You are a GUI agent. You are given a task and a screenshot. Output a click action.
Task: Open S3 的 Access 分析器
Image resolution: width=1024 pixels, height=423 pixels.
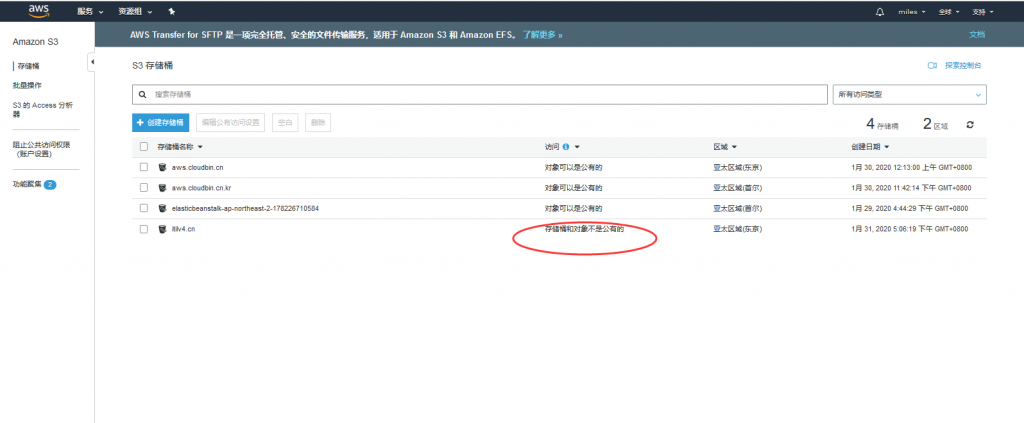(42, 109)
